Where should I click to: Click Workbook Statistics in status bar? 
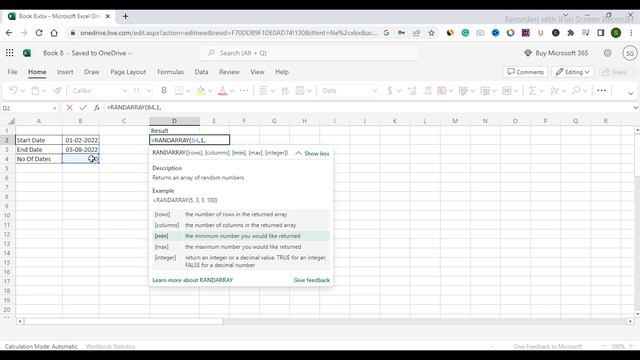click(110, 346)
